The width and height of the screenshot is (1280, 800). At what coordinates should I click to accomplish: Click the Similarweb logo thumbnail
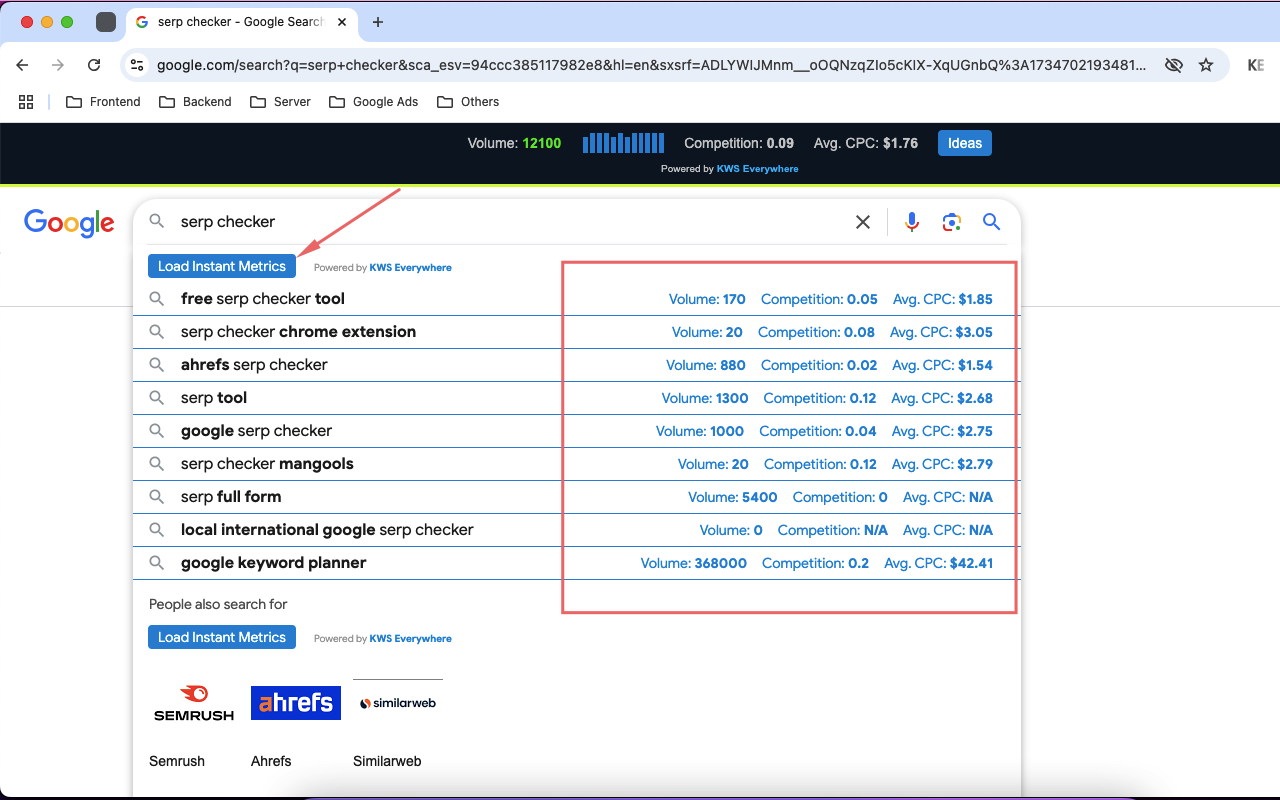(x=398, y=703)
